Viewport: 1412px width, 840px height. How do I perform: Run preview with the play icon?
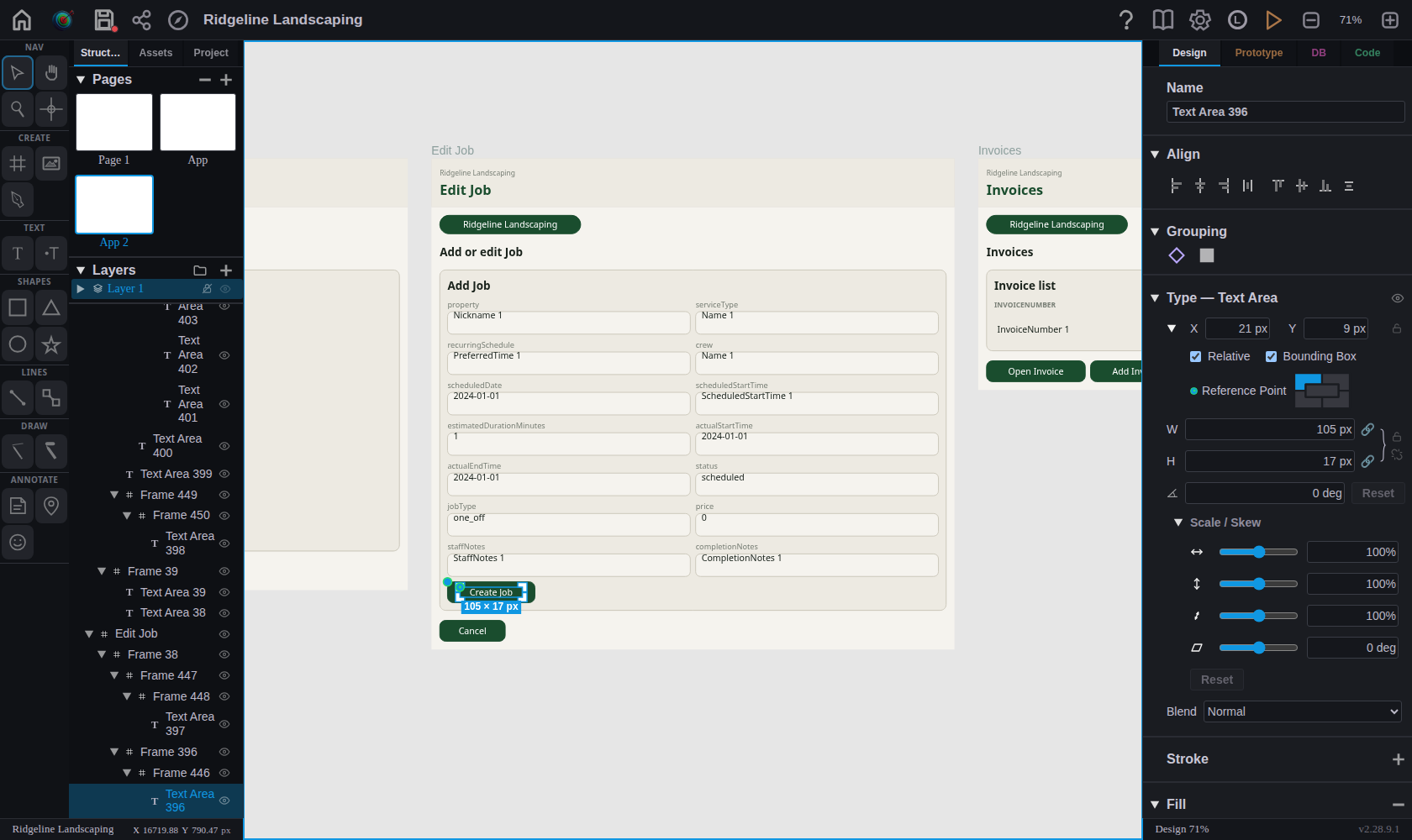tap(1273, 19)
